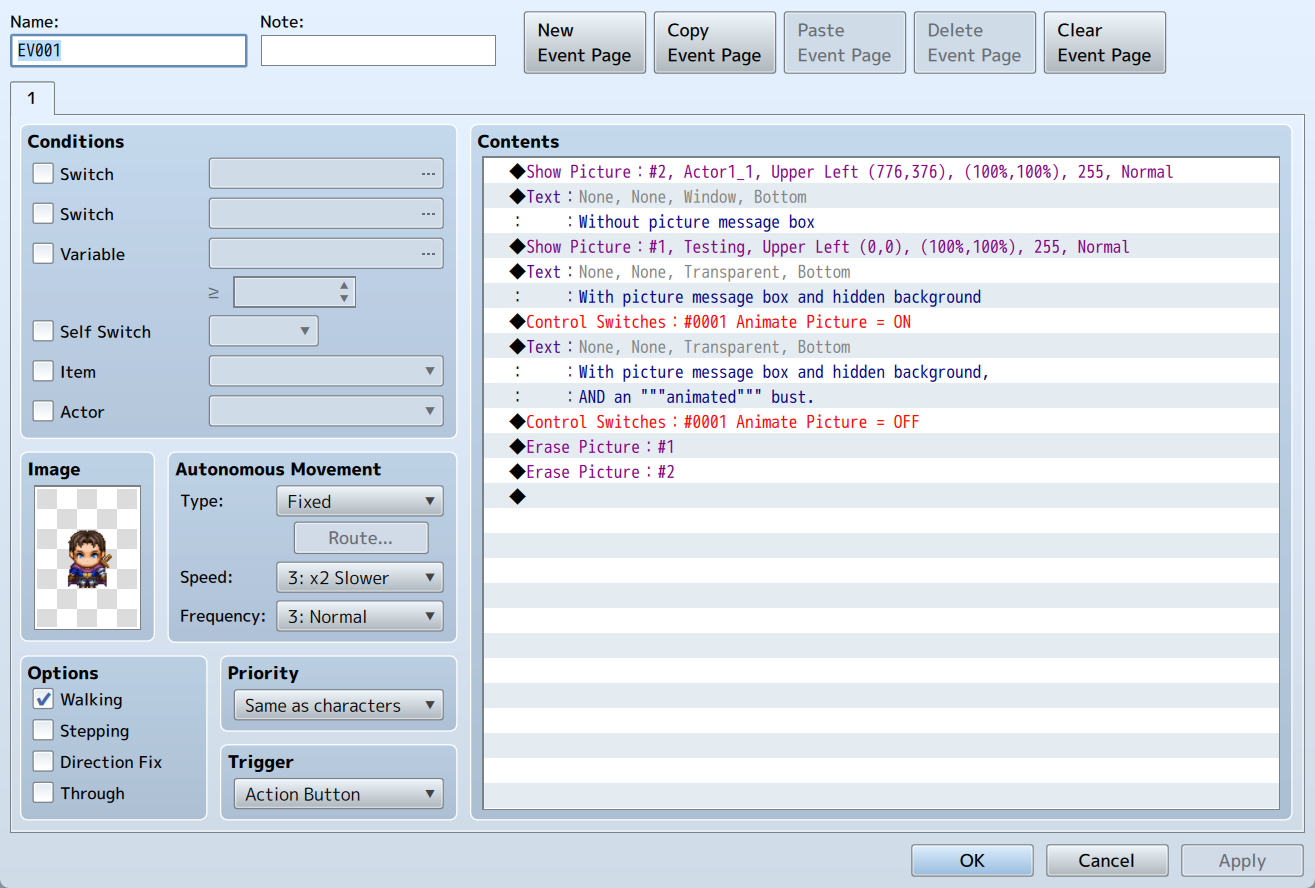Open the Trigger dropdown showing Action Button
The height and width of the screenshot is (888, 1315).
[x=338, y=794]
